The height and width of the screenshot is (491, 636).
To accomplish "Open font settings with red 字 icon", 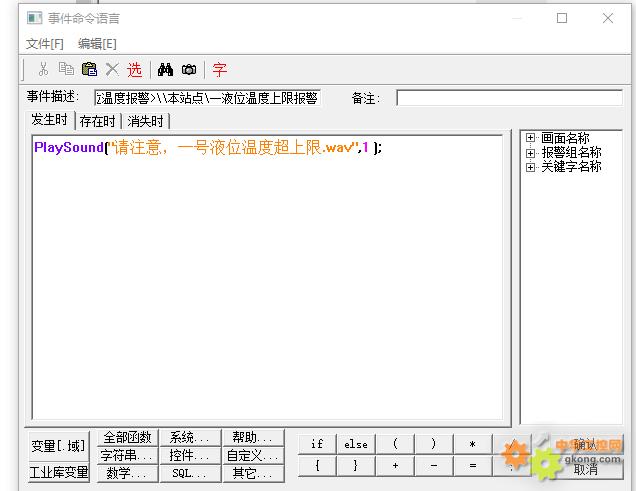I will click(219, 69).
